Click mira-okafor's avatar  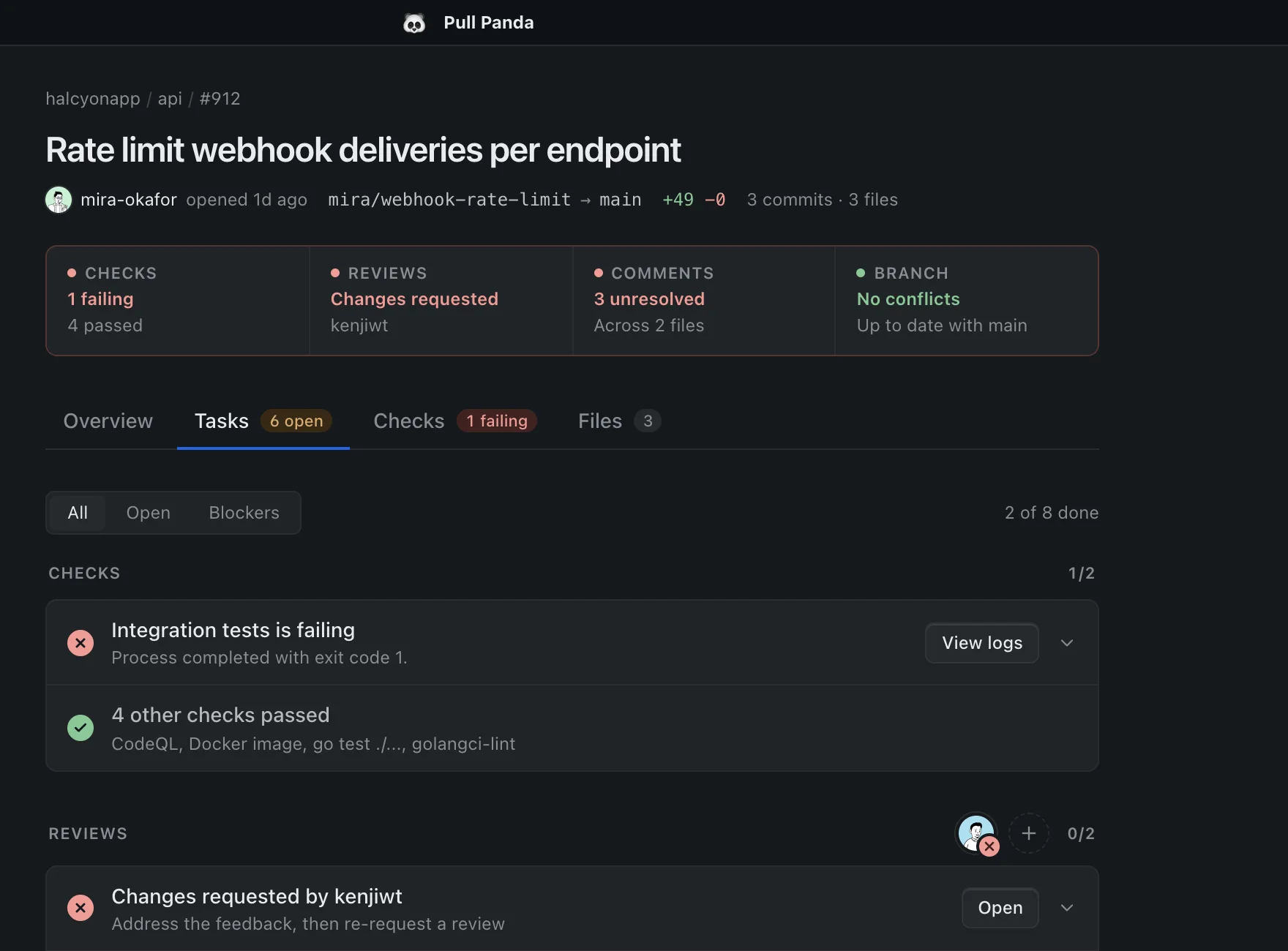click(x=59, y=200)
